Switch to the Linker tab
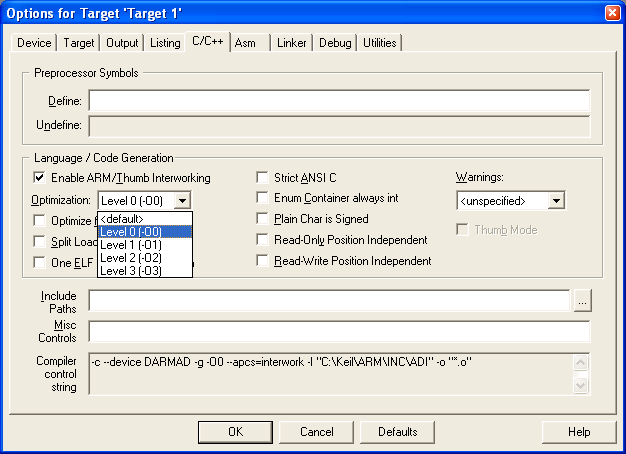 coord(292,43)
